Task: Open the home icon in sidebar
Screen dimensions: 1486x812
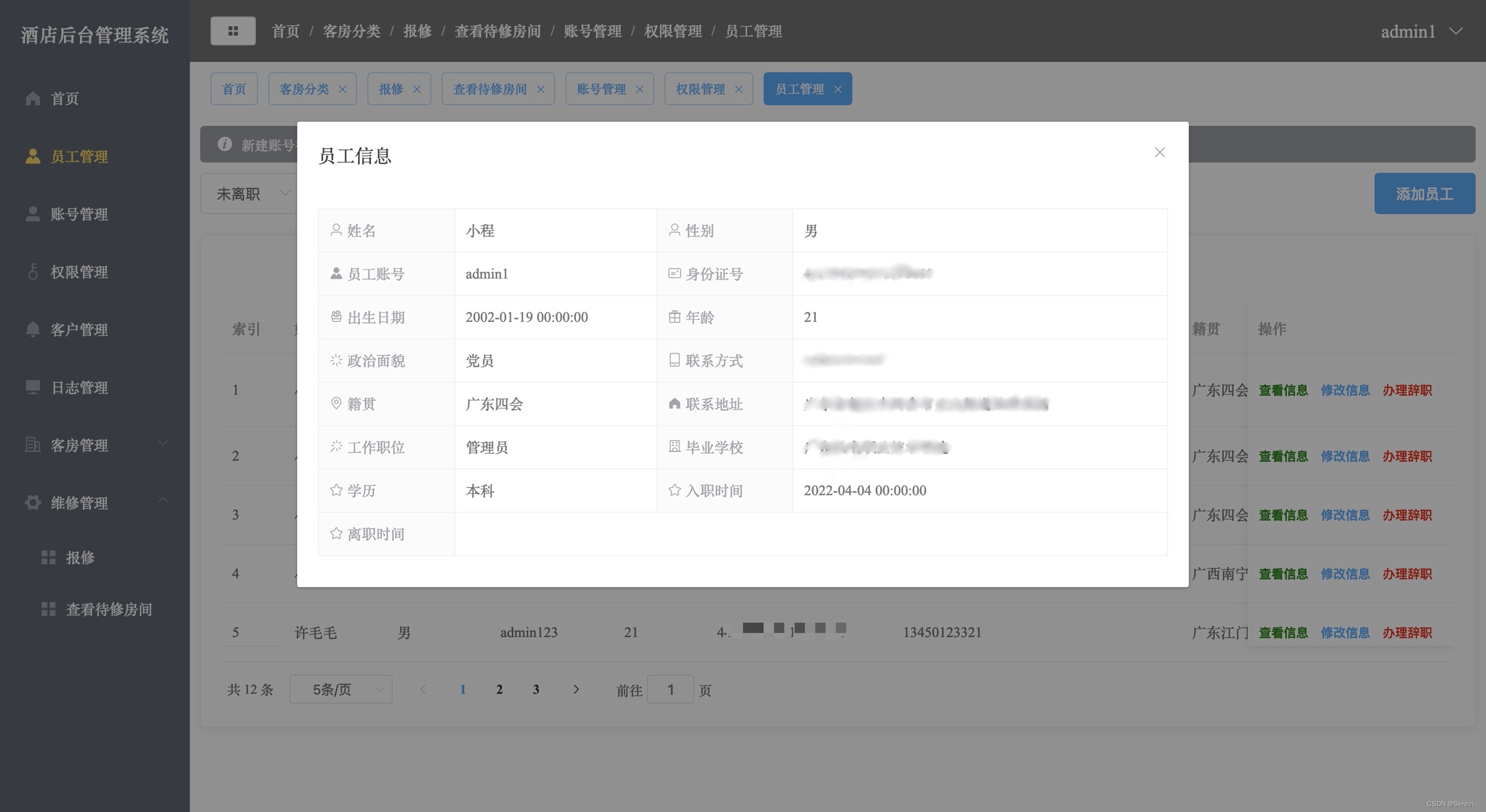Action: point(33,99)
